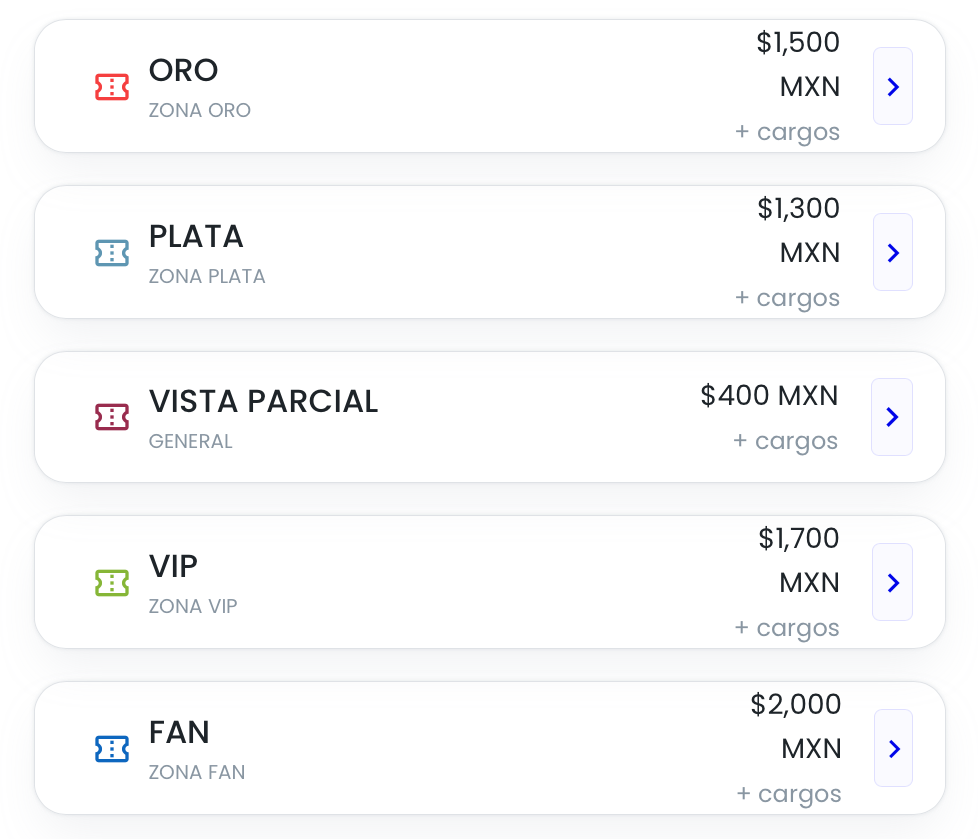978x839 pixels.
Task: Choose the VISTA PARCIAL ticket title
Action: point(263,401)
